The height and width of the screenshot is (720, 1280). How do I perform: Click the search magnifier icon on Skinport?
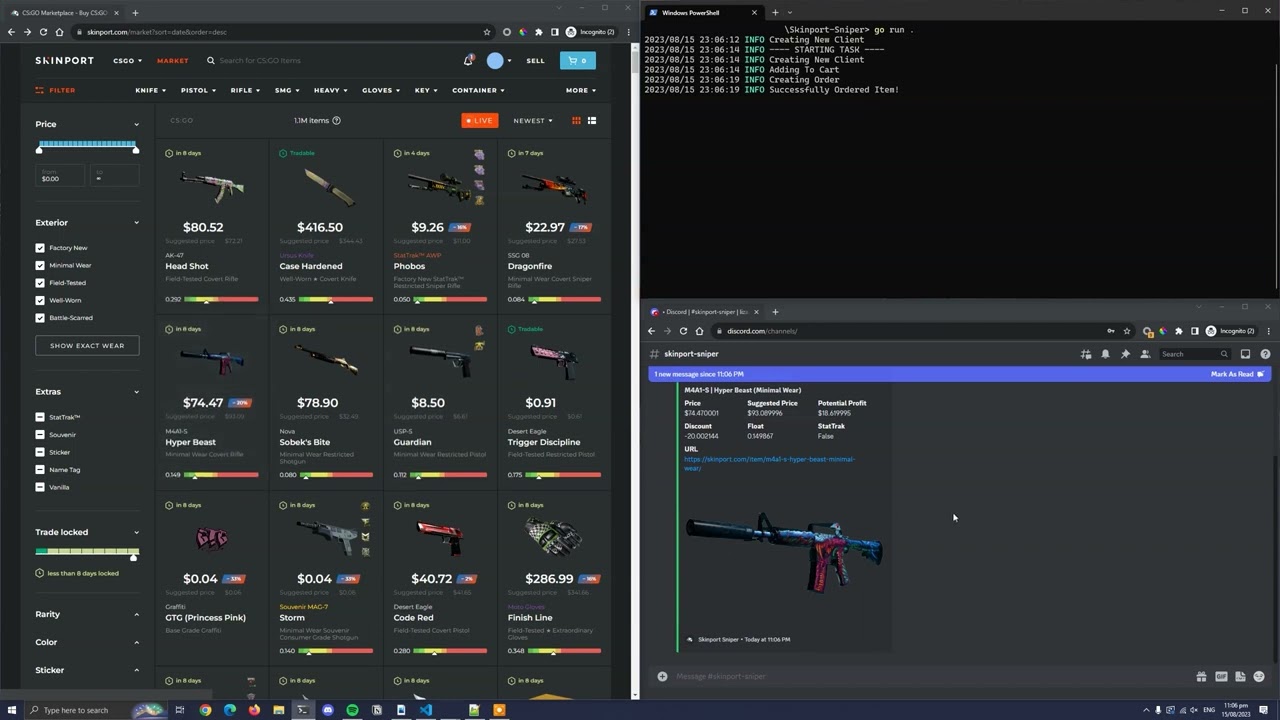coord(211,61)
